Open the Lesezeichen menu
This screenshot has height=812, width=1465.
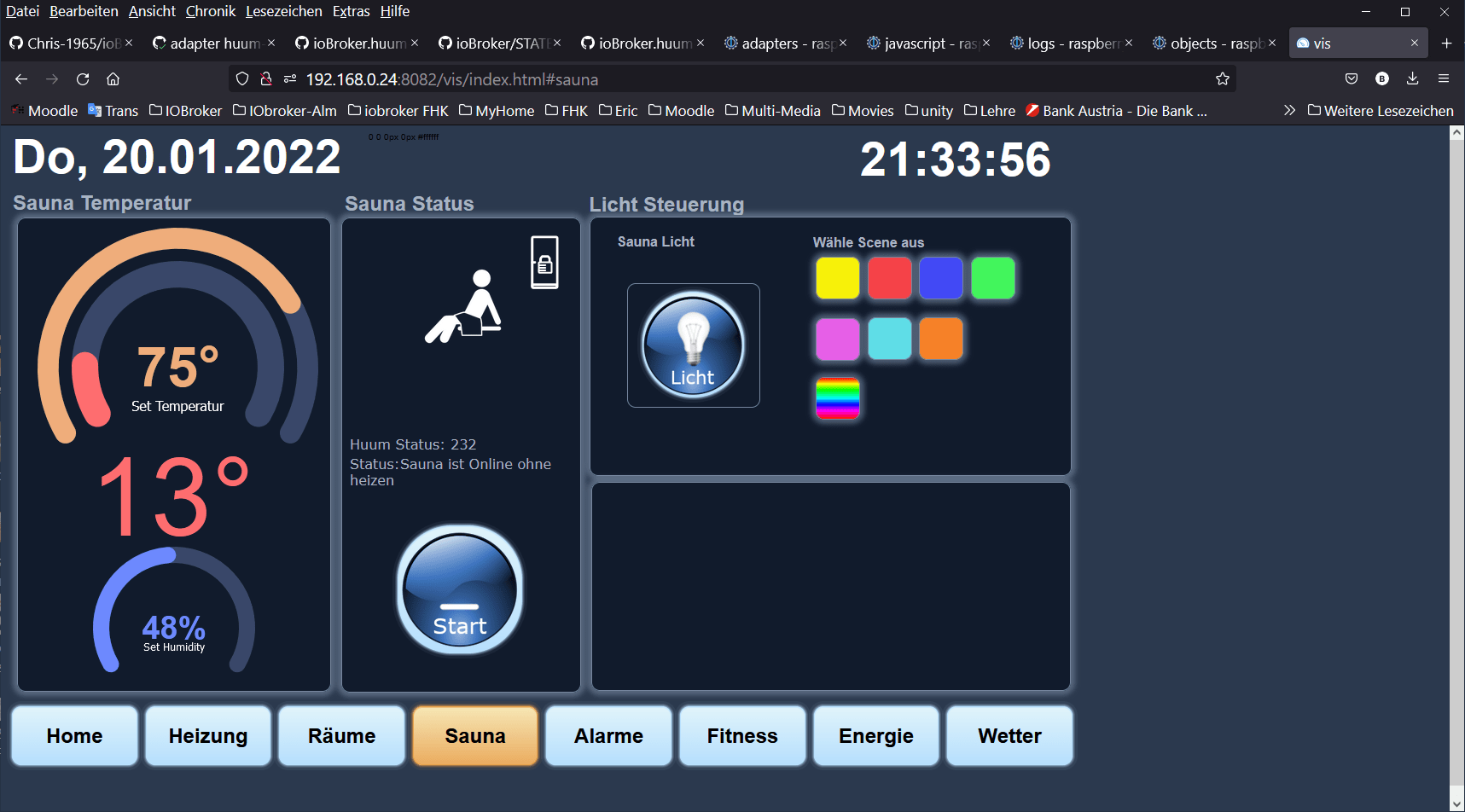point(284,11)
